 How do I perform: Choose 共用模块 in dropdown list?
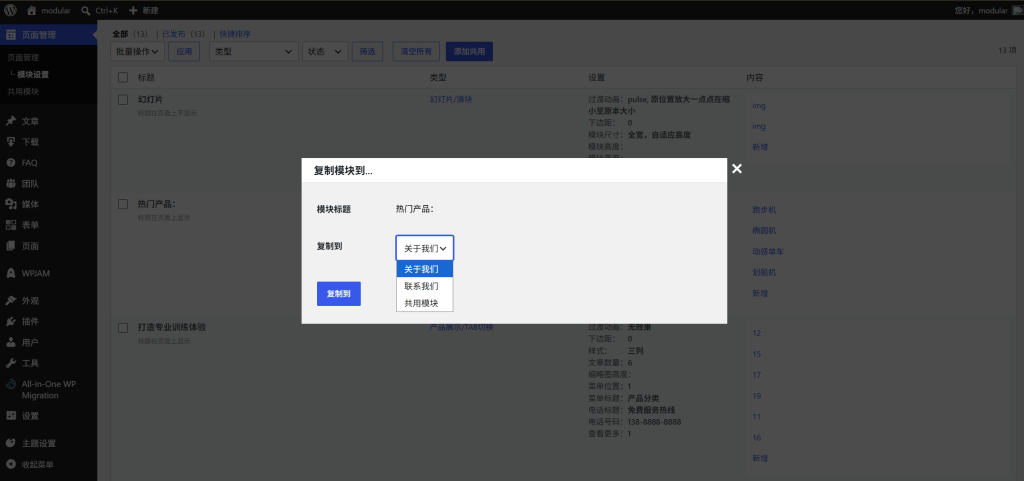tap(424, 303)
